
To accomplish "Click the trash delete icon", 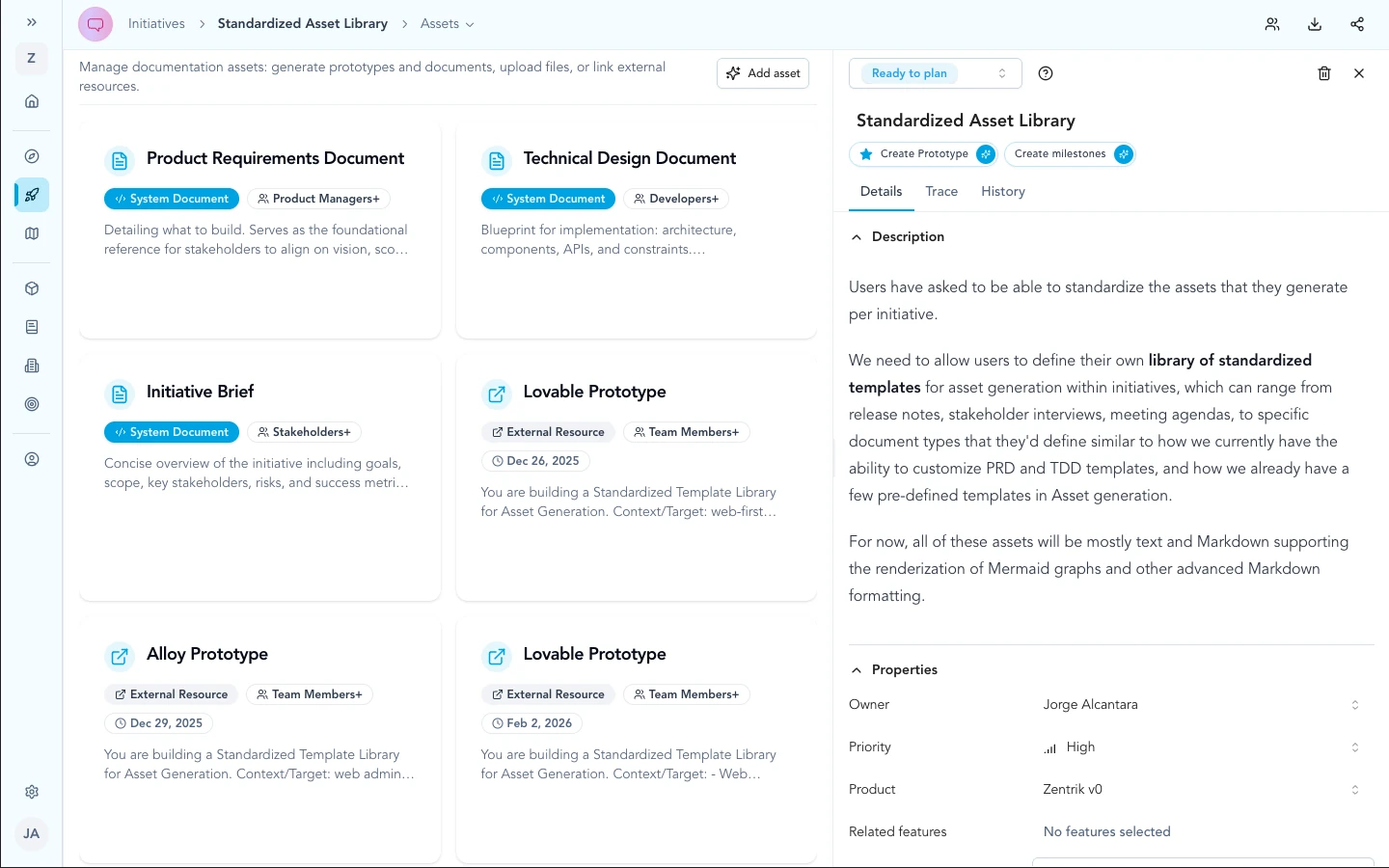I will [1323, 73].
